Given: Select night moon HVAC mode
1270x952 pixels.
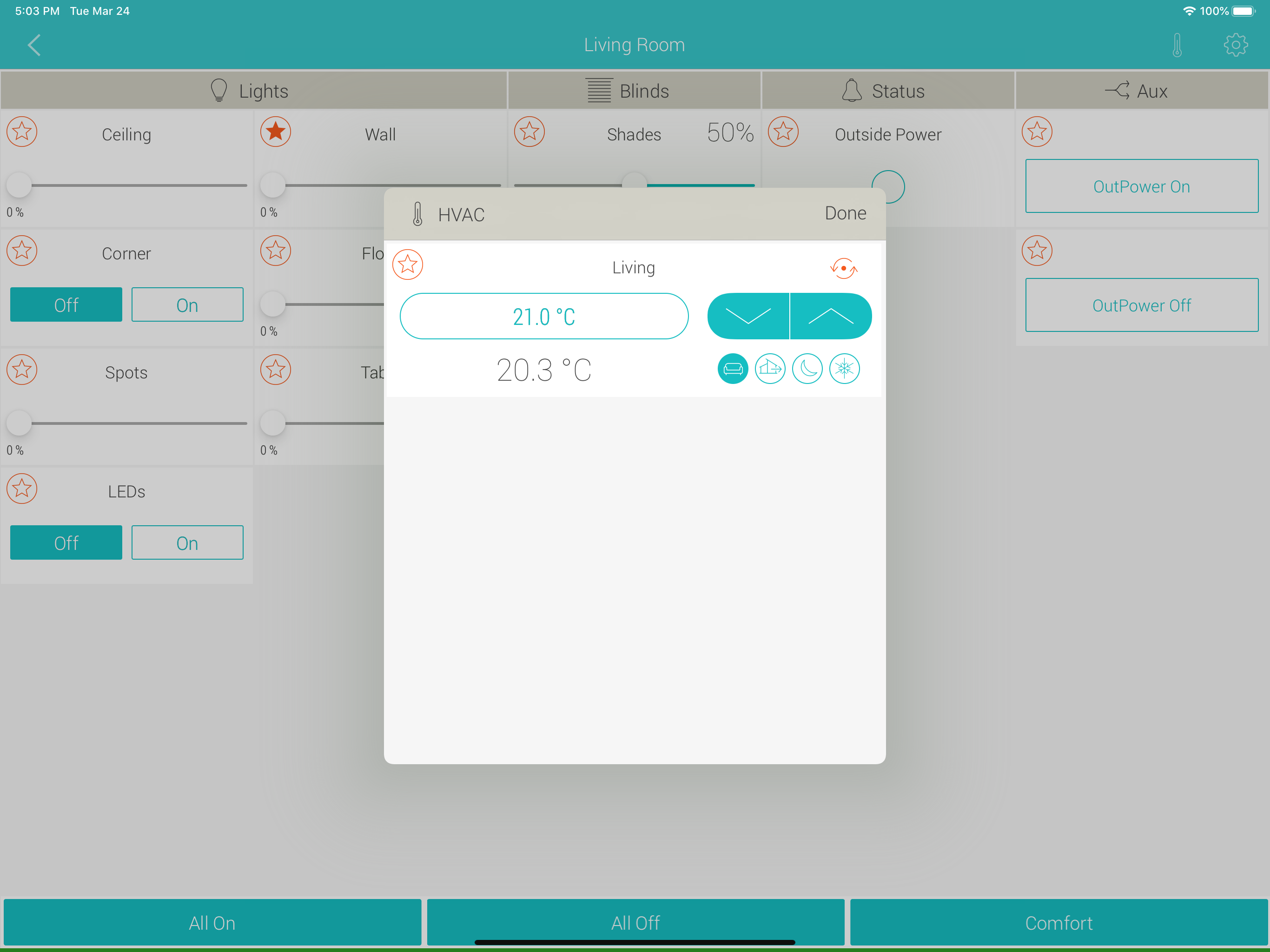Looking at the screenshot, I should click(x=807, y=368).
